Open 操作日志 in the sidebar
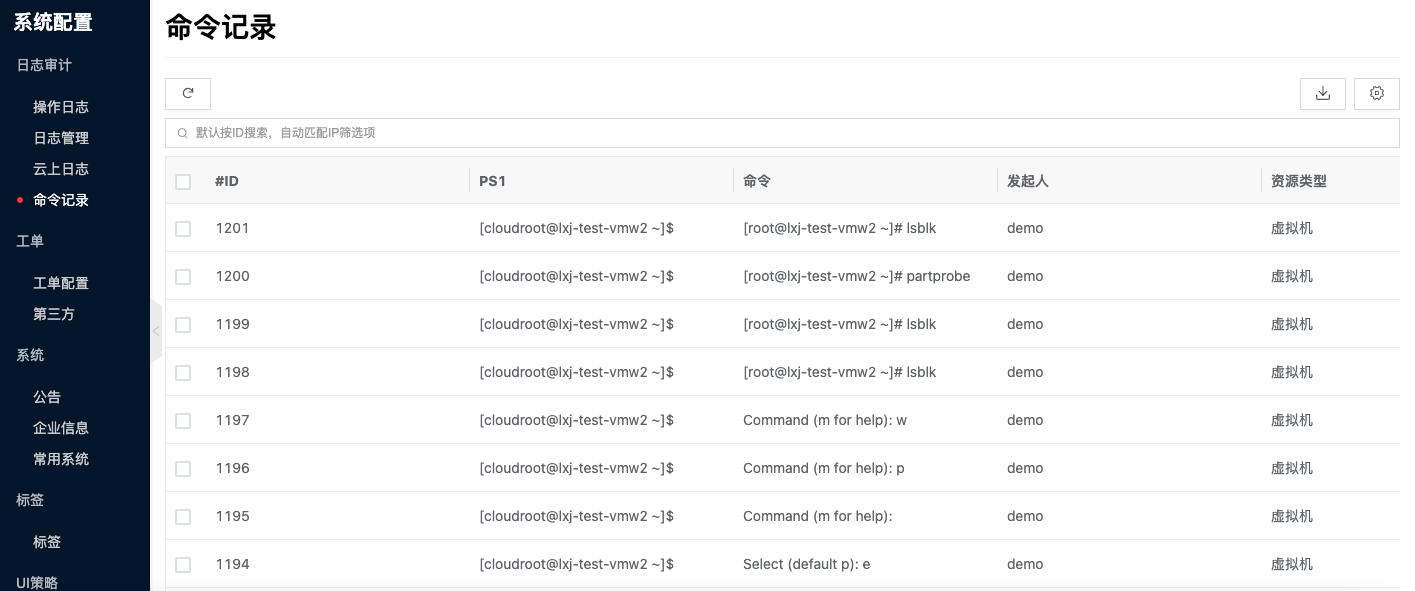1415x591 pixels. [61, 107]
